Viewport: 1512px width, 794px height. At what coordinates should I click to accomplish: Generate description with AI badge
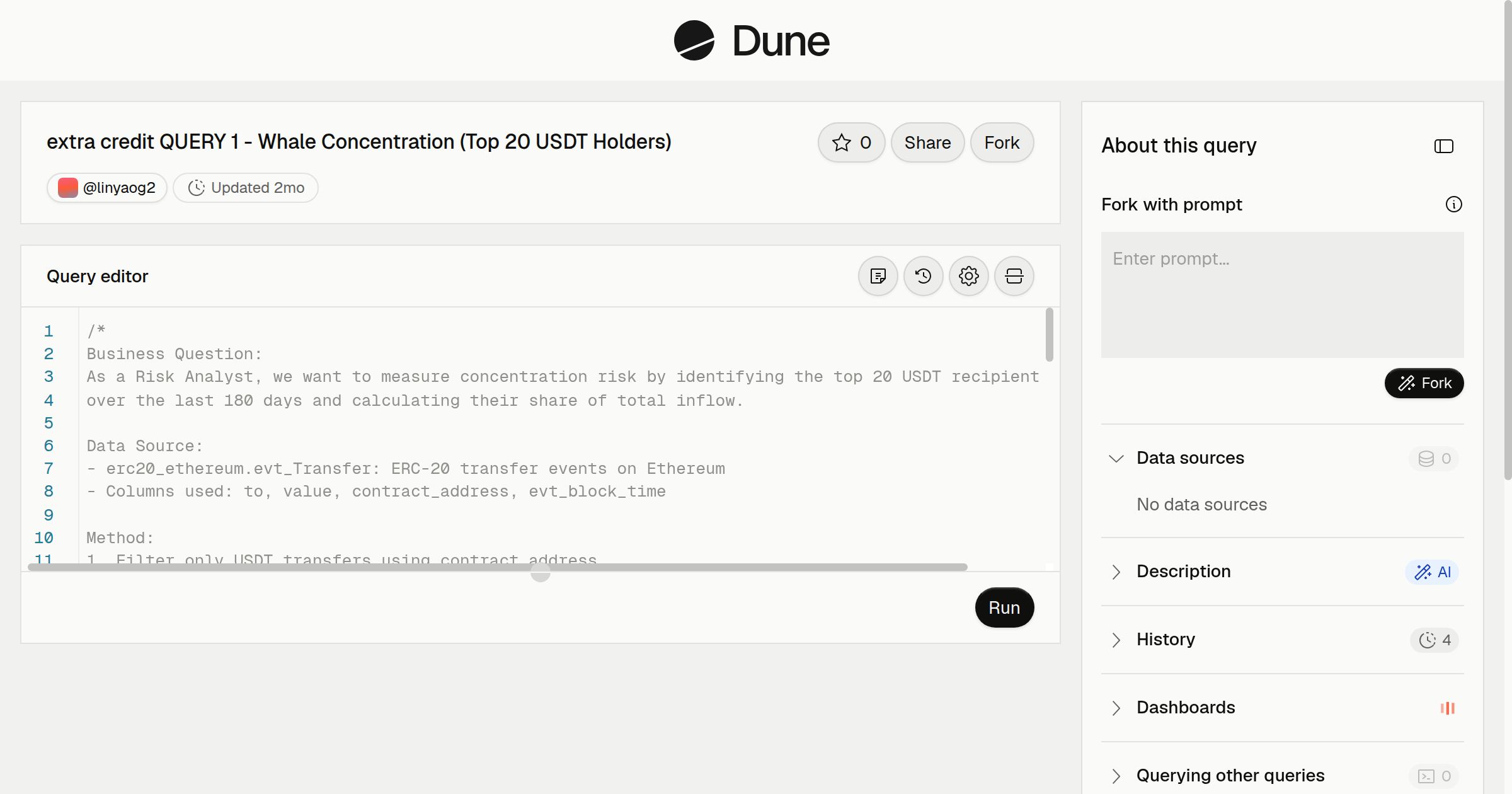click(x=1432, y=572)
